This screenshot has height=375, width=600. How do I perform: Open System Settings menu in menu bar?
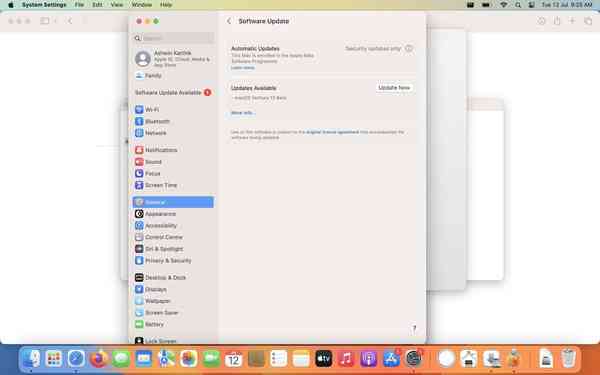(44, 5)
